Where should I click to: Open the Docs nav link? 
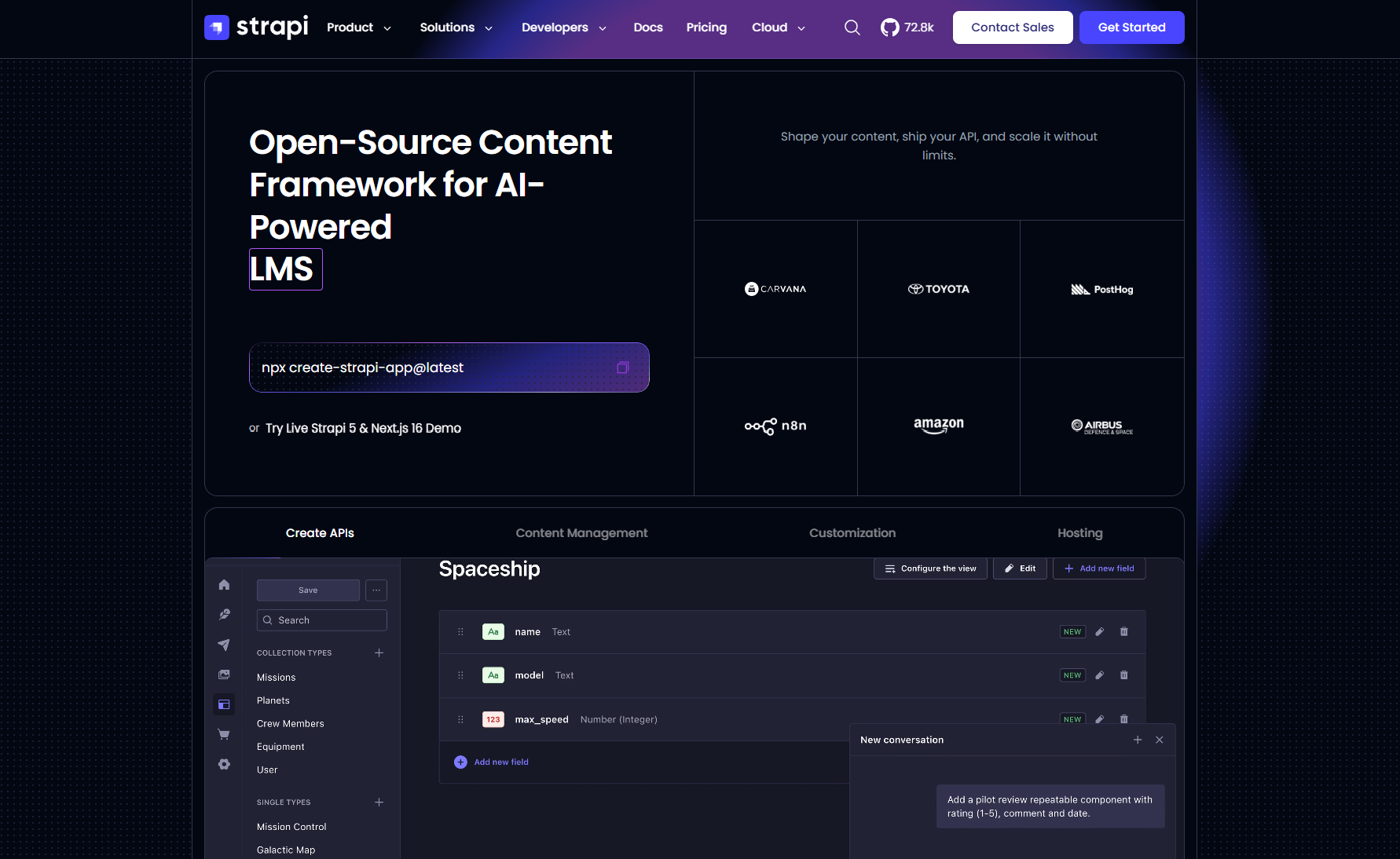pyautogui.click(x=648, y=27)
